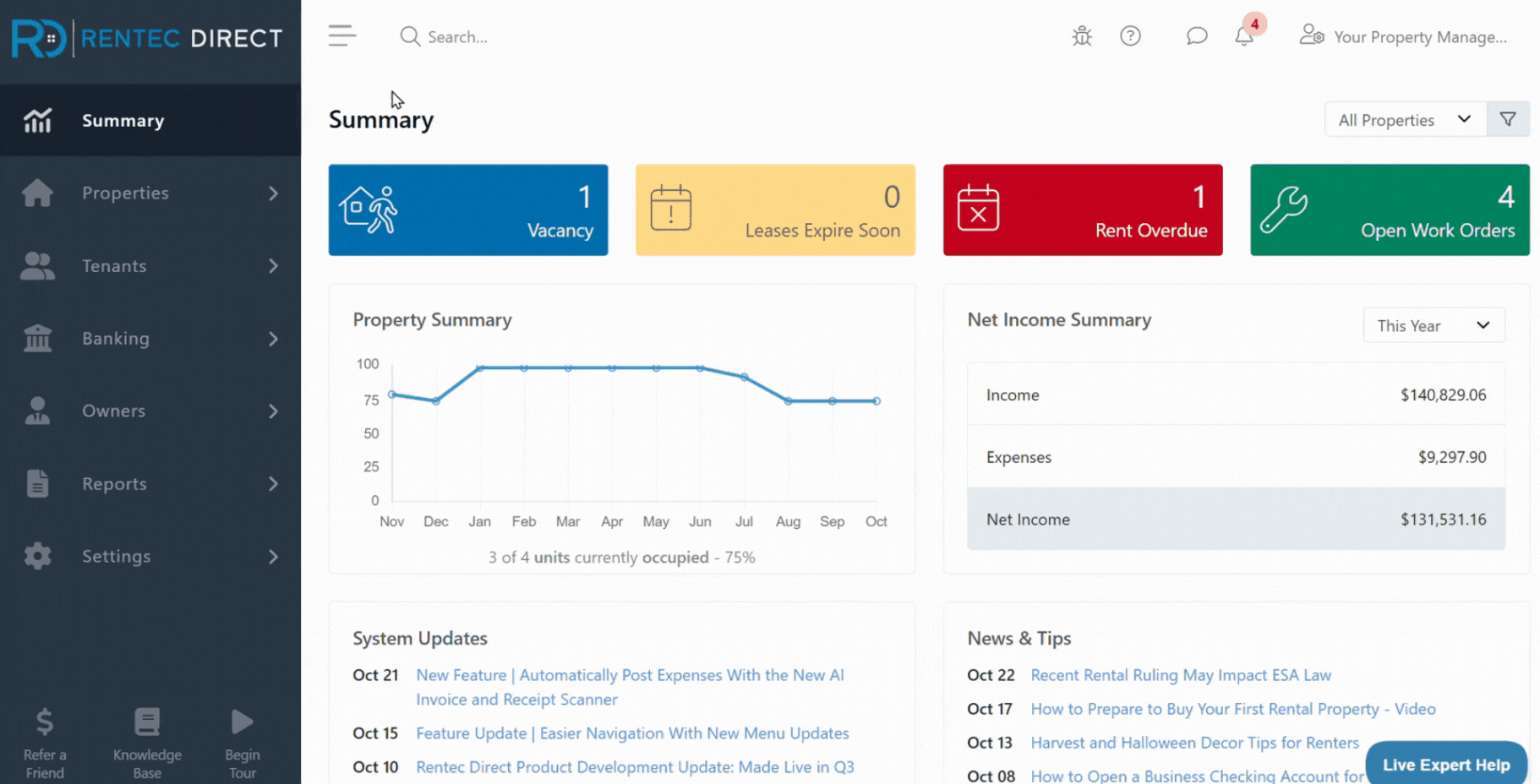
Task: Select Banking in the sidebar
Action: tap(150, 339)
